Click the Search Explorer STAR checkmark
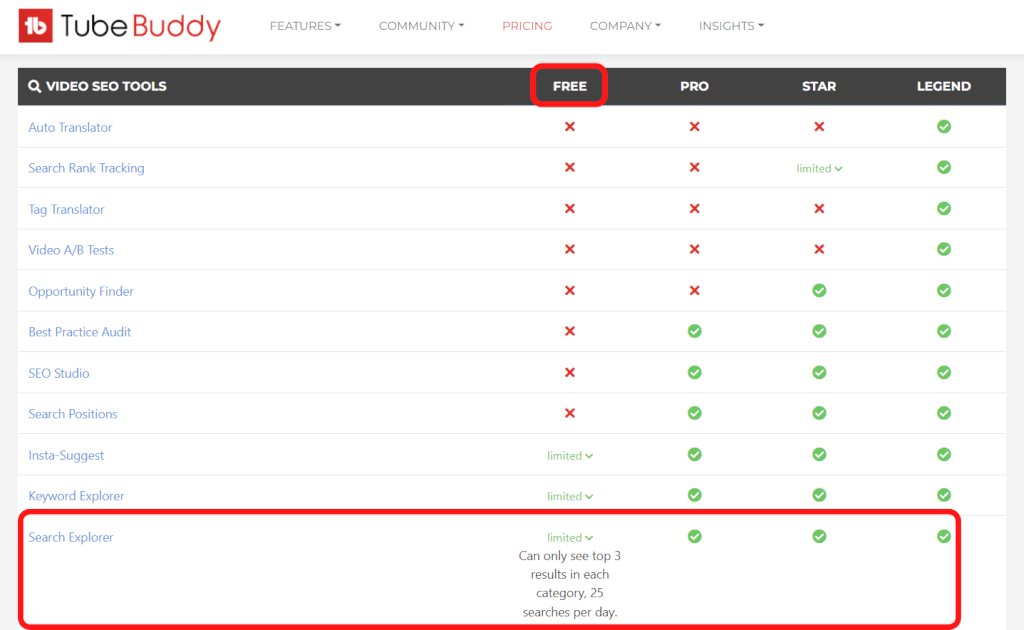The image size is (1024, 630). 819,536
